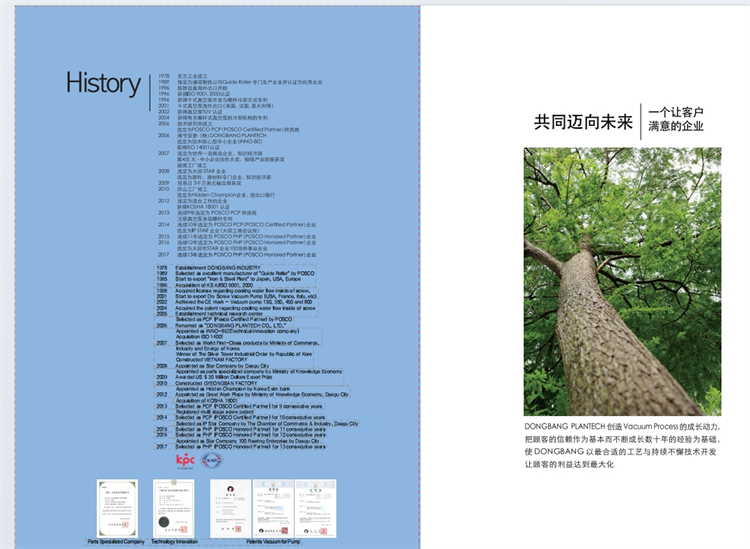Click "Establishment technical research center" line
The image size is (750, 549).
tap(219, 314)
